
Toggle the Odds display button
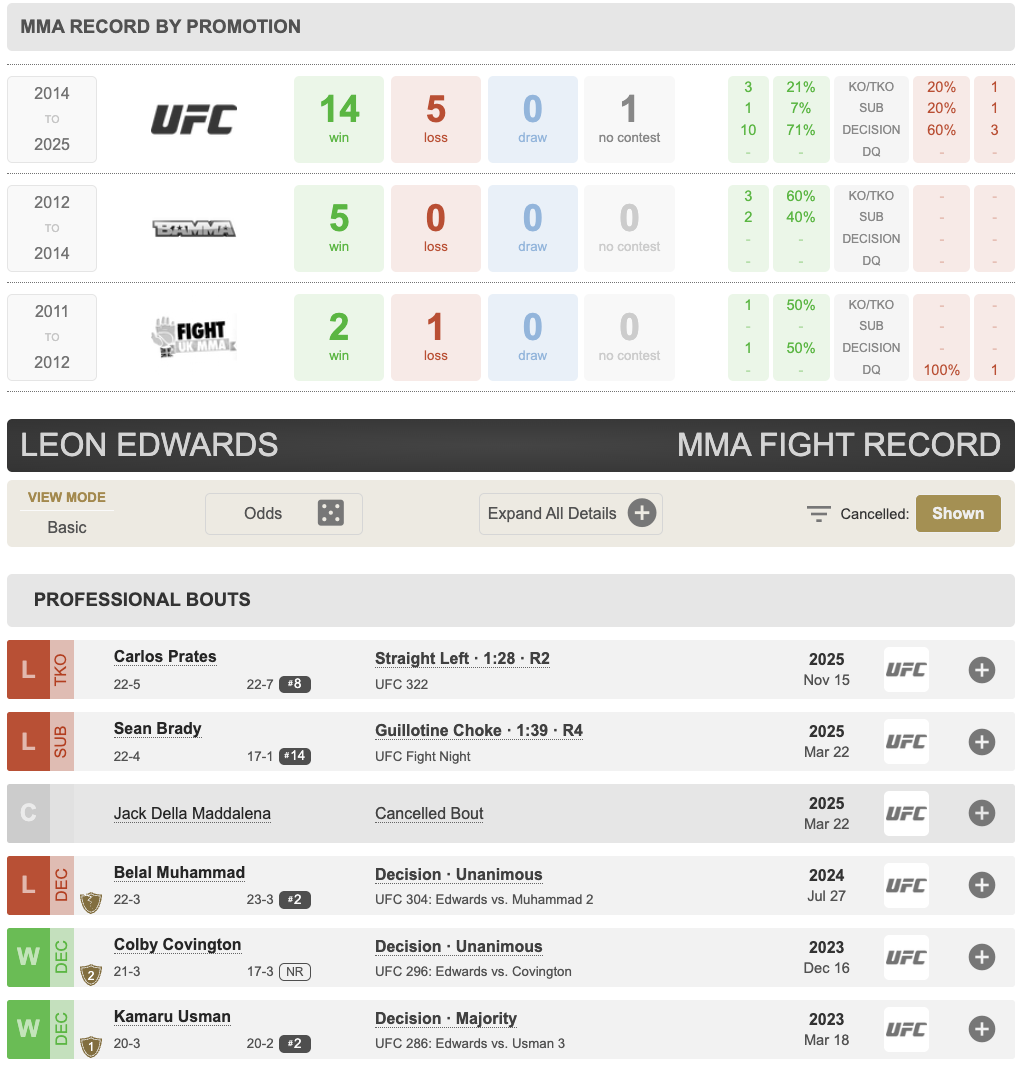pyautogui.click(x=283, y=514)
